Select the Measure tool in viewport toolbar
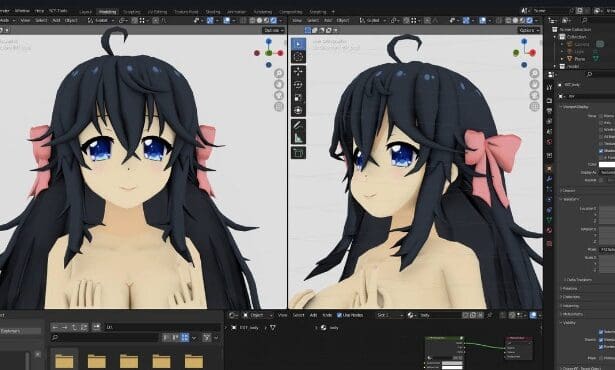 [298, 138]
